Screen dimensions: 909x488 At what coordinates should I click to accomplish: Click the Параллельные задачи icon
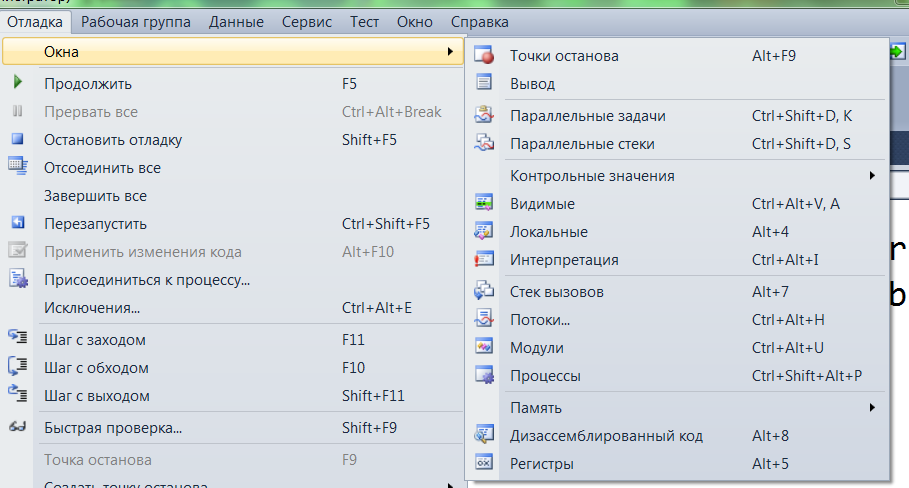point(484,114)
